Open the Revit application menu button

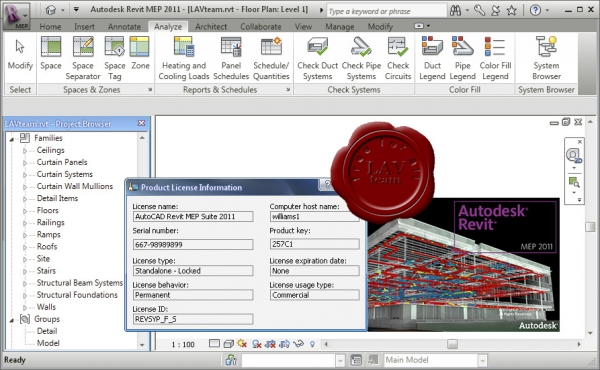[x=15, y=15]
